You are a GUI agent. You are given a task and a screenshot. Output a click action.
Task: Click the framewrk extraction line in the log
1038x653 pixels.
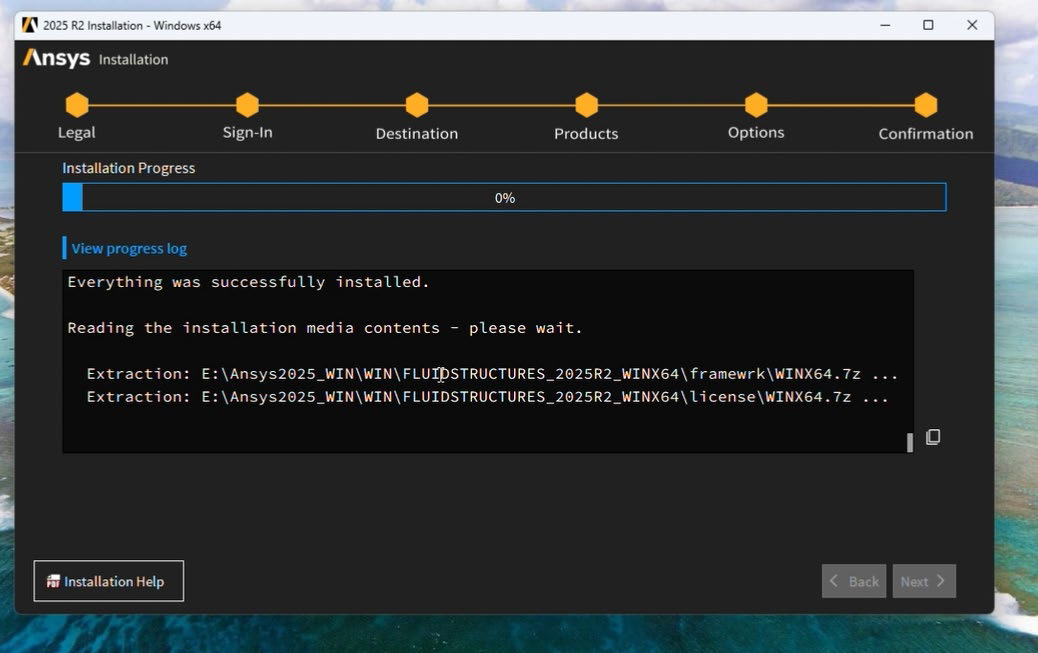tap(492, 374)
